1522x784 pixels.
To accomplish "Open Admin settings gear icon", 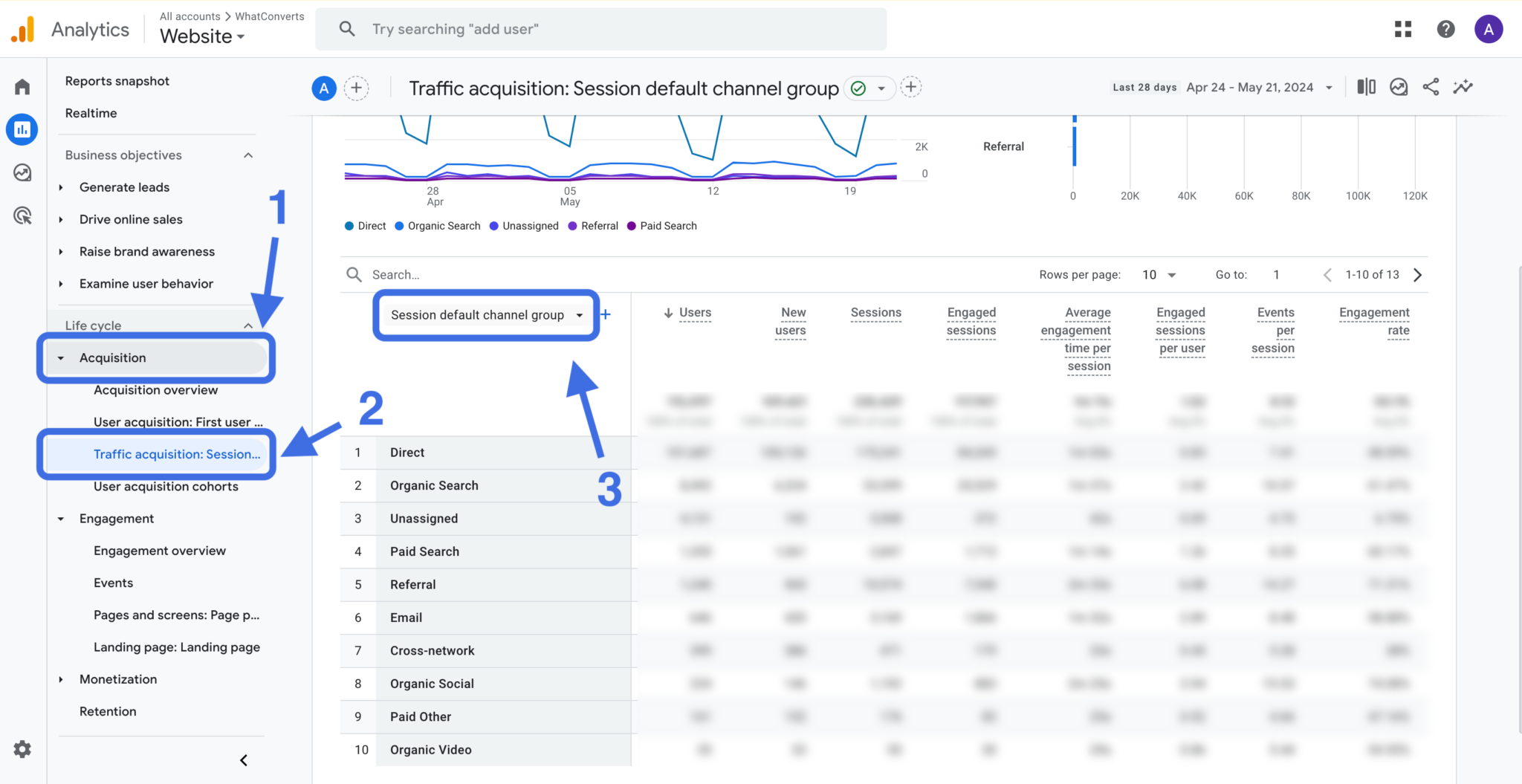I will 22,749.
